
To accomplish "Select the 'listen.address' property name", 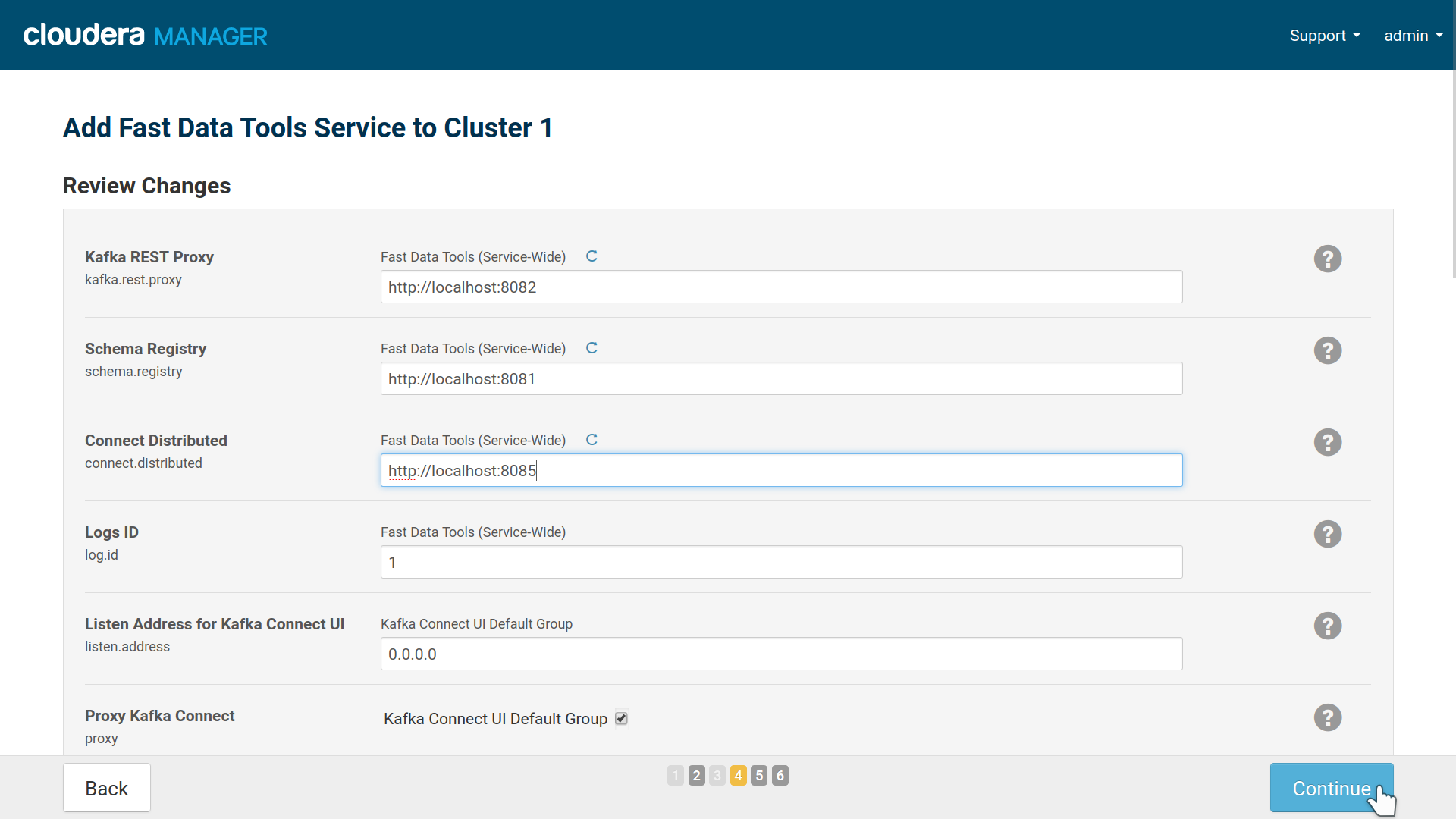I will coord(127,647).
